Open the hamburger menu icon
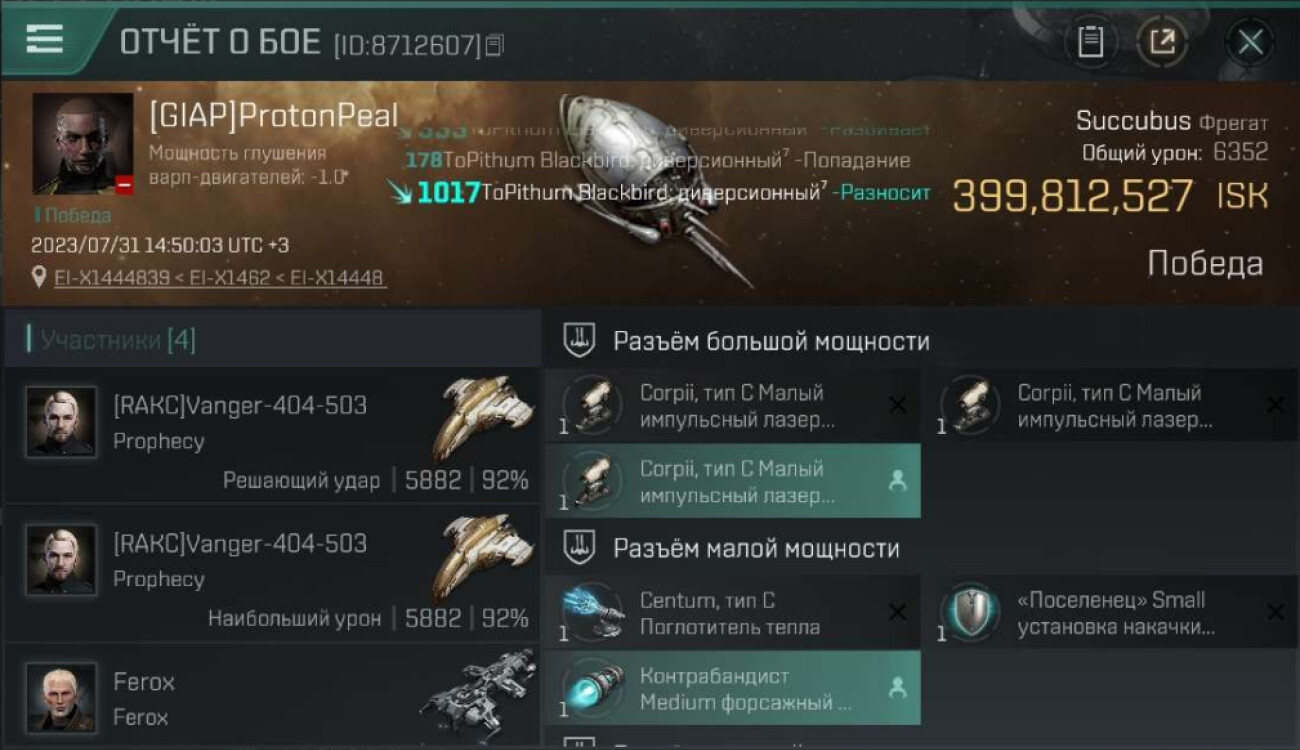This screenshot has height=750, width=1300. [x=44, y=39]
